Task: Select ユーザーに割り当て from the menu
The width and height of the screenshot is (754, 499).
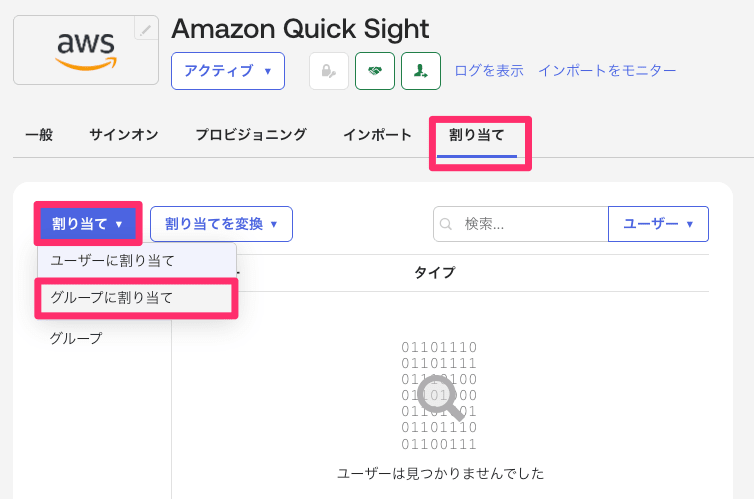Action: 112,261
